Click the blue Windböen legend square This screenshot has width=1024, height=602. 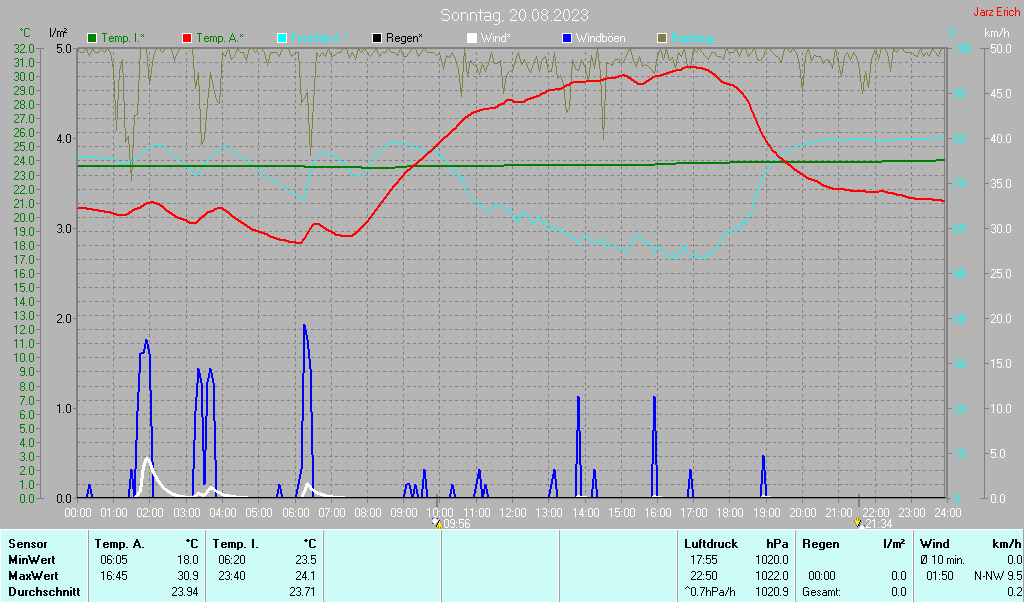click(567, 39)
